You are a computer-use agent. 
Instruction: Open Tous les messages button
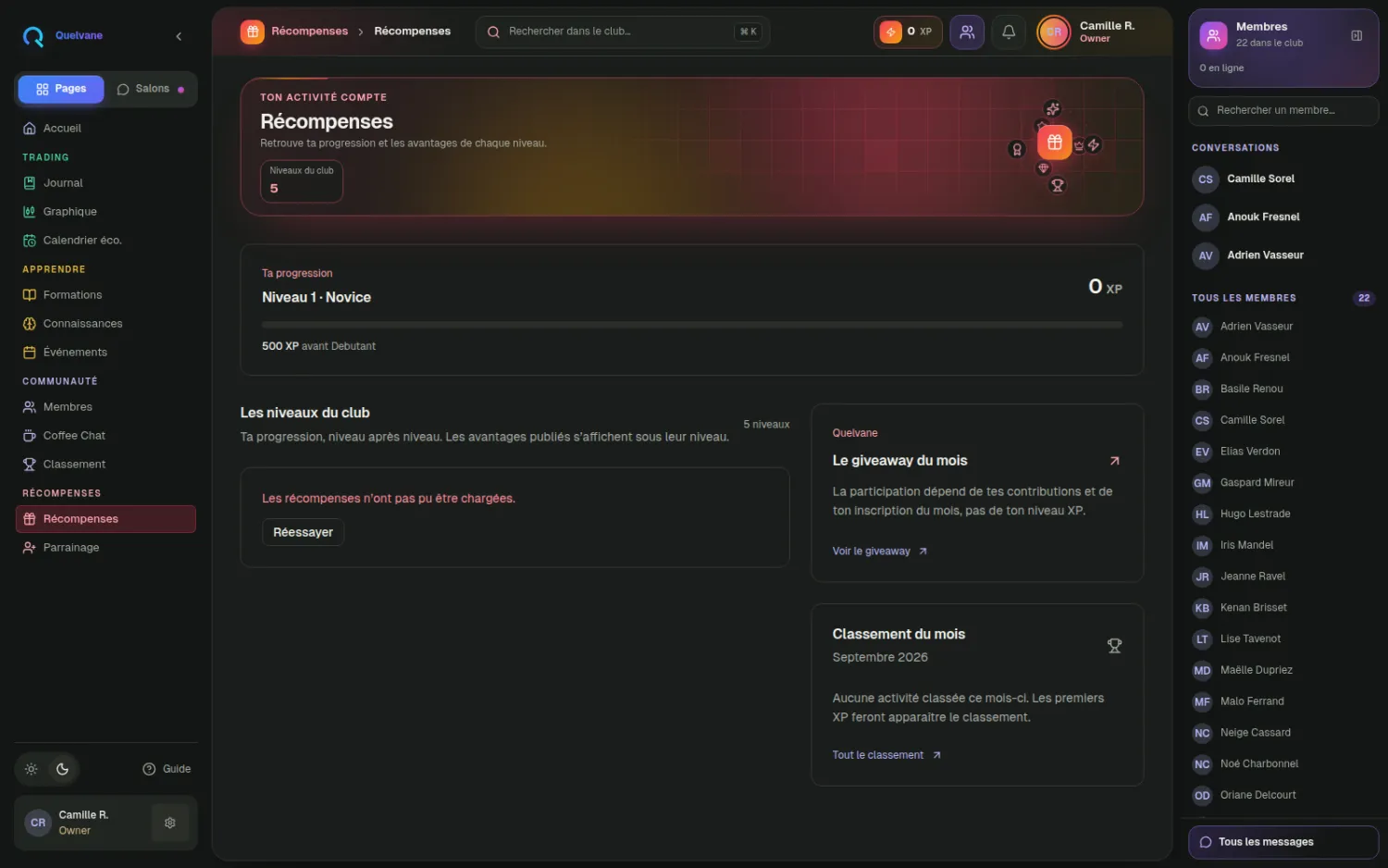(x=1283, y=842)
